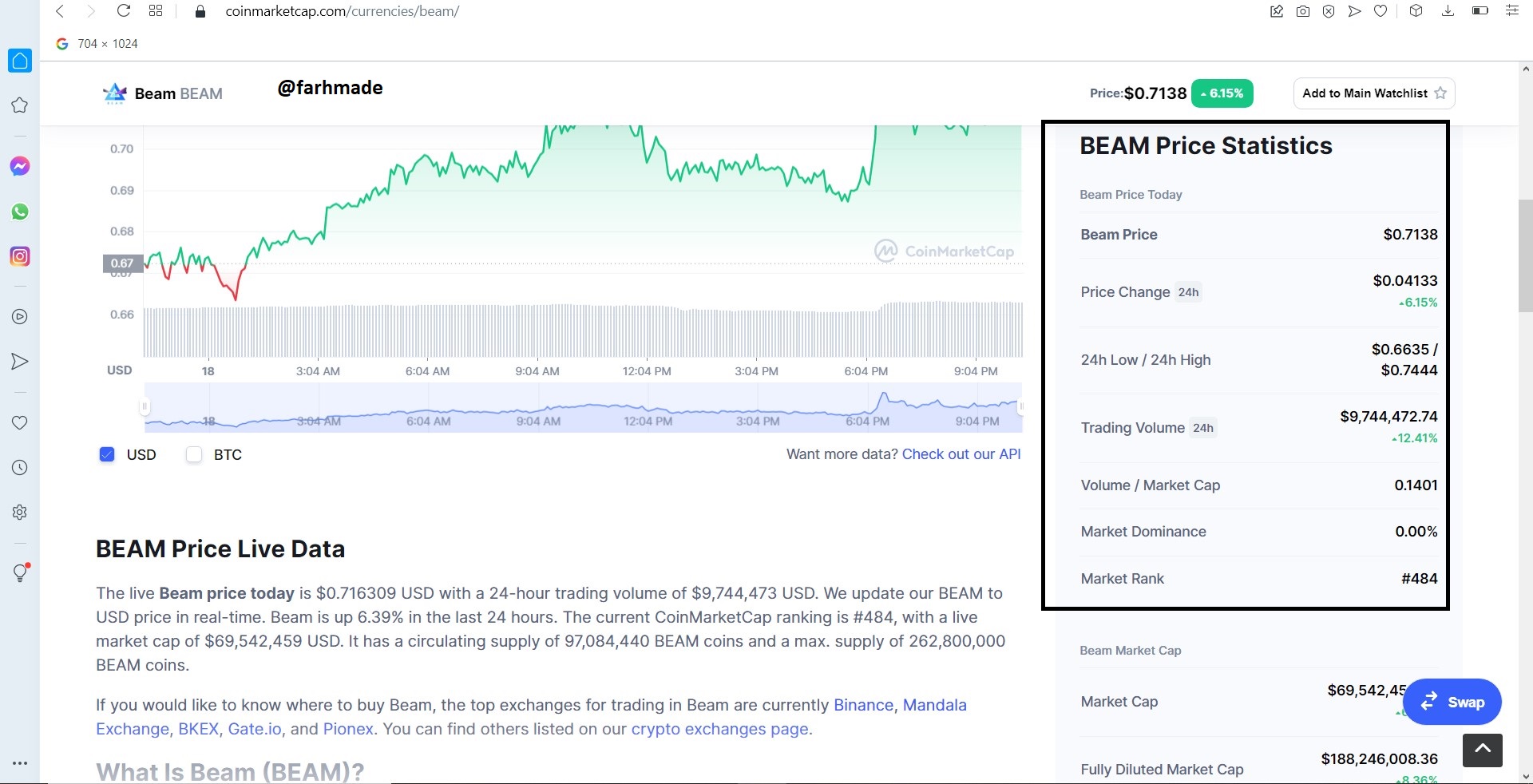Open the sidebar lightbulb tips icon

(21, 572)
